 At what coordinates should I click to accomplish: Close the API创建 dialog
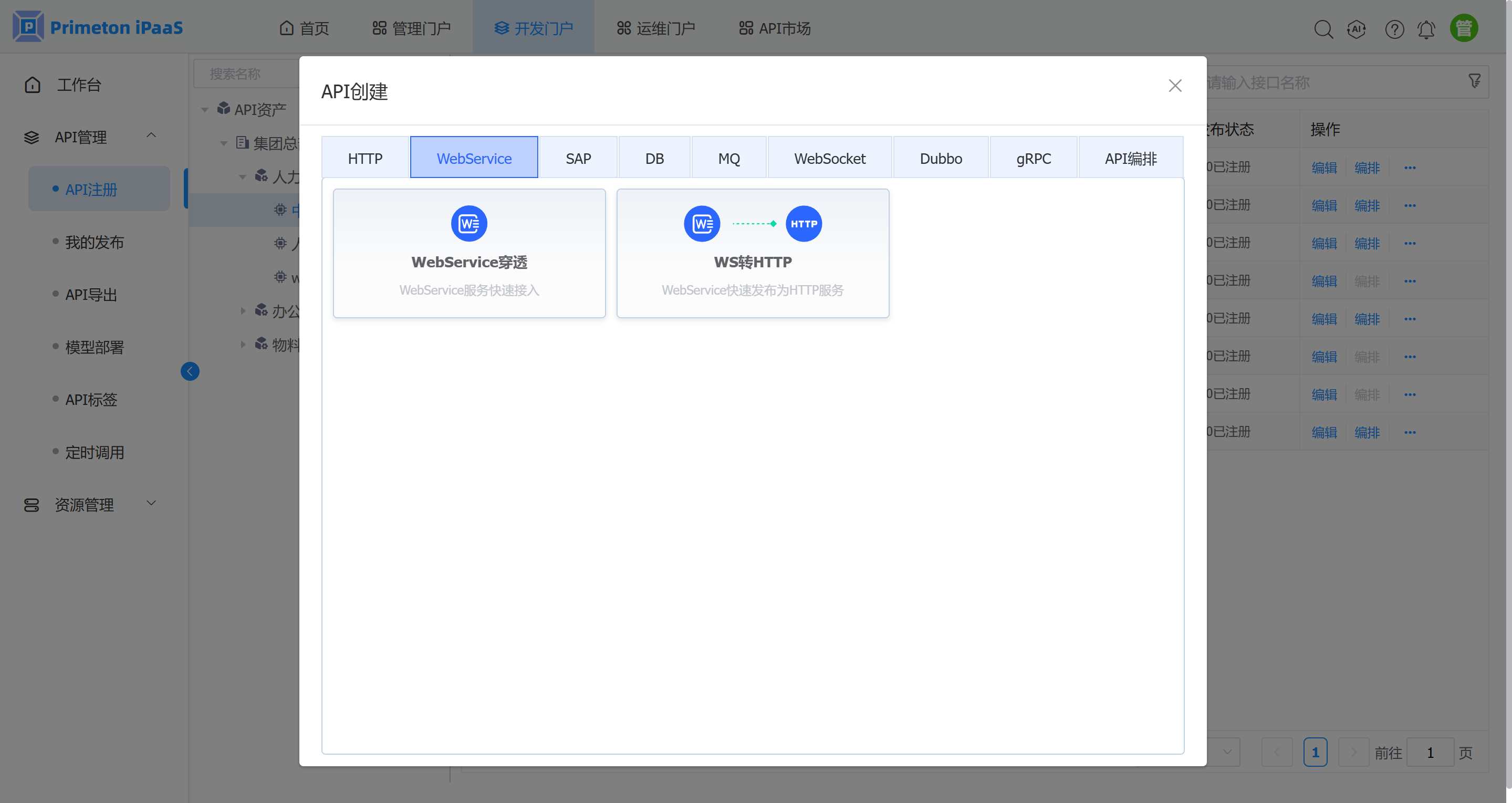(1174, 86)
